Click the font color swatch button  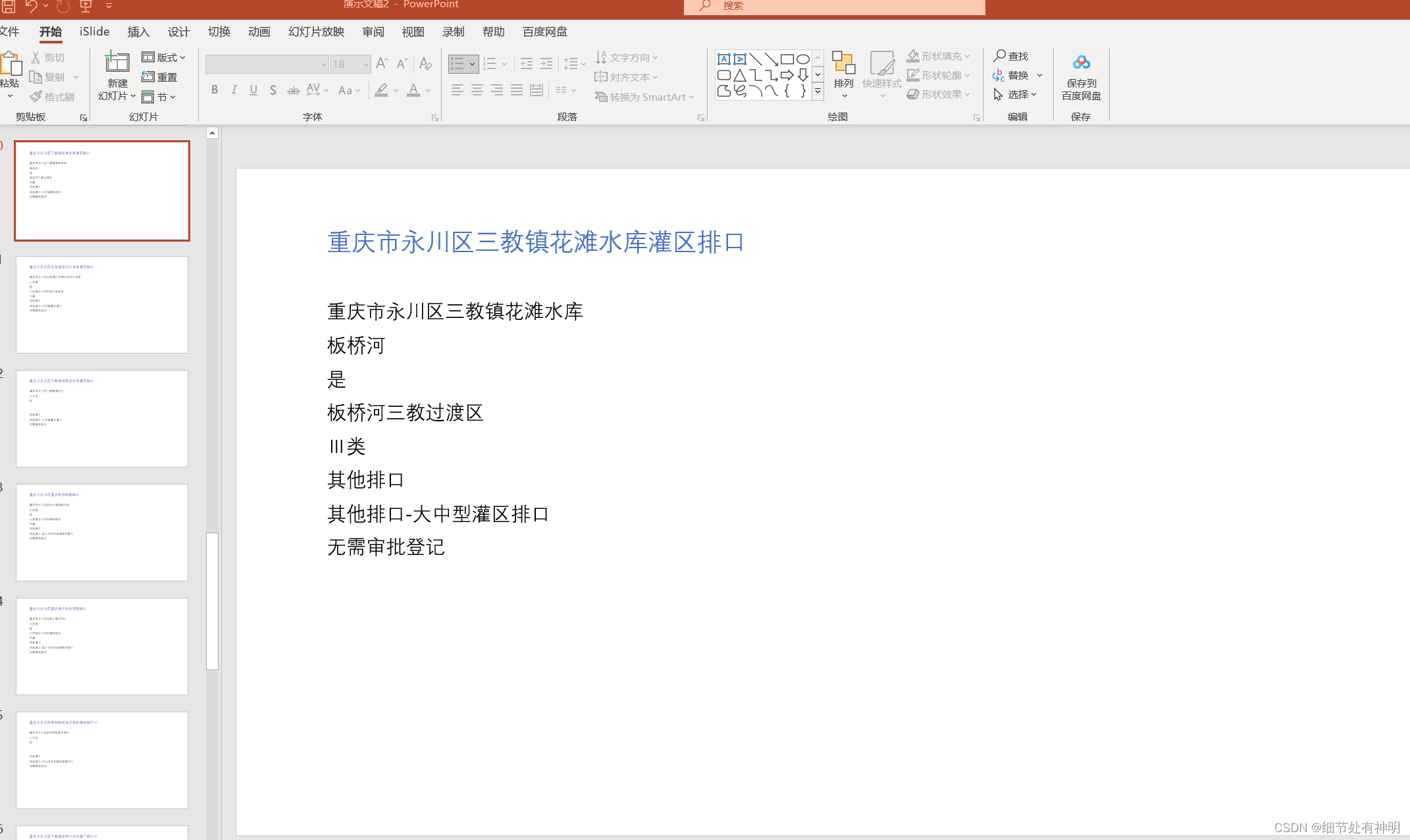tap(413, 90)
